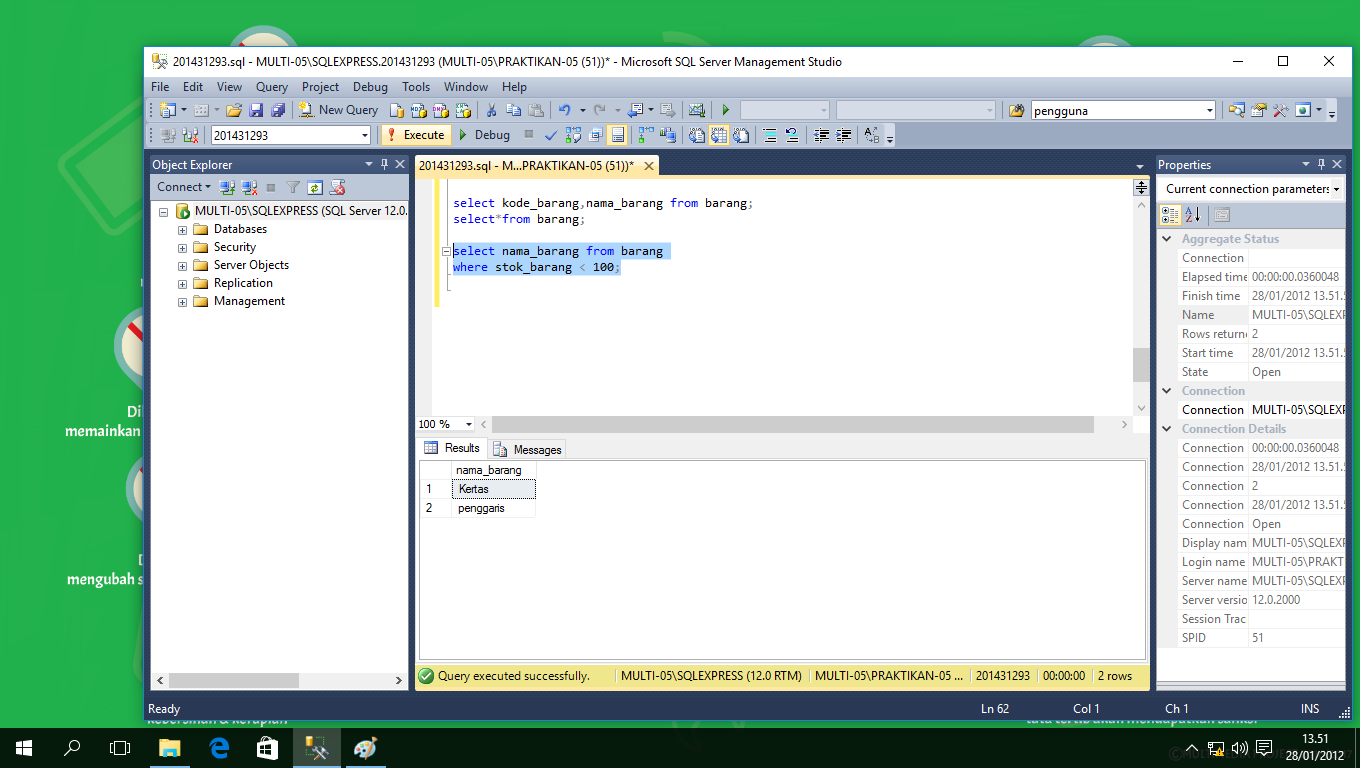The height and width of the screenshot is (768, 1360).
Task: Toggle Results to Grid mode
Action: point(717,134)
